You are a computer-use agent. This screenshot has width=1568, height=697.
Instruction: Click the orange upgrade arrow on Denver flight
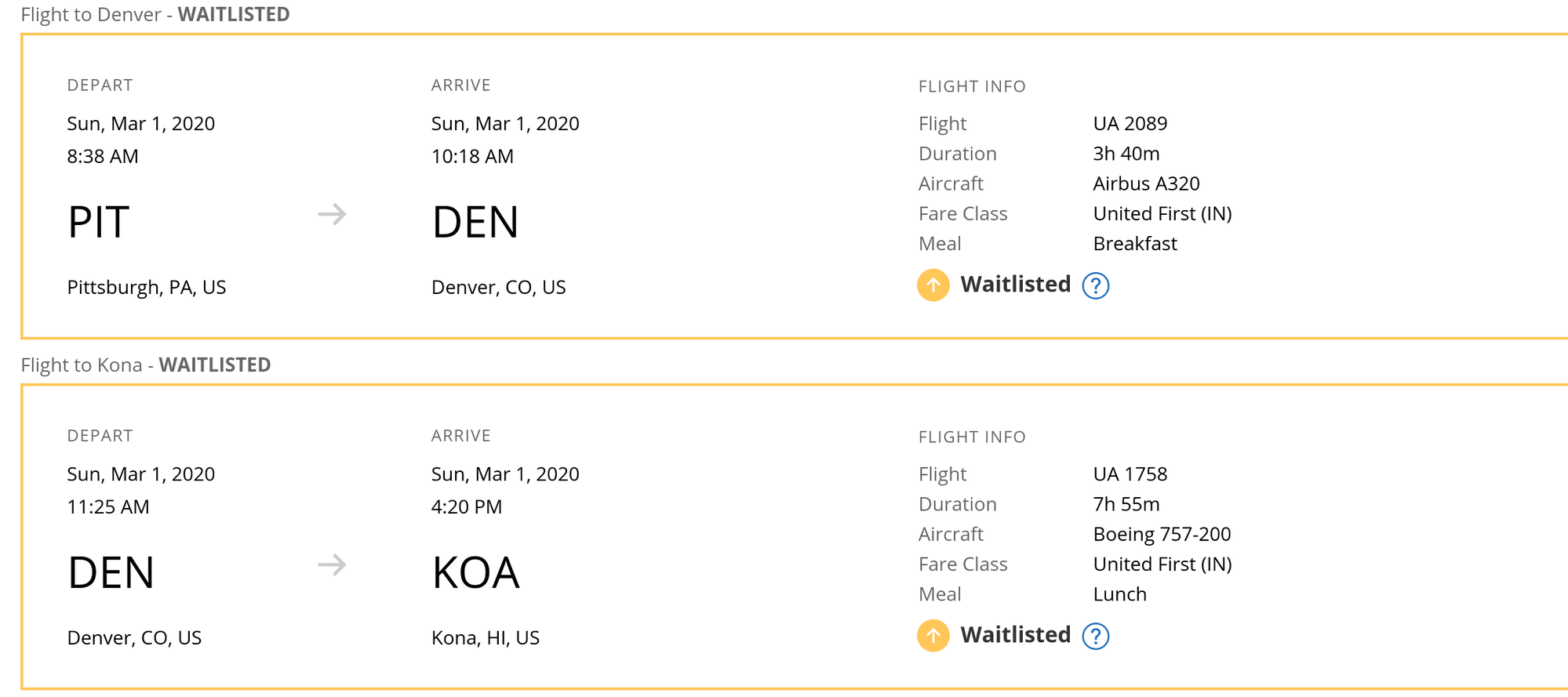point(933,285)
